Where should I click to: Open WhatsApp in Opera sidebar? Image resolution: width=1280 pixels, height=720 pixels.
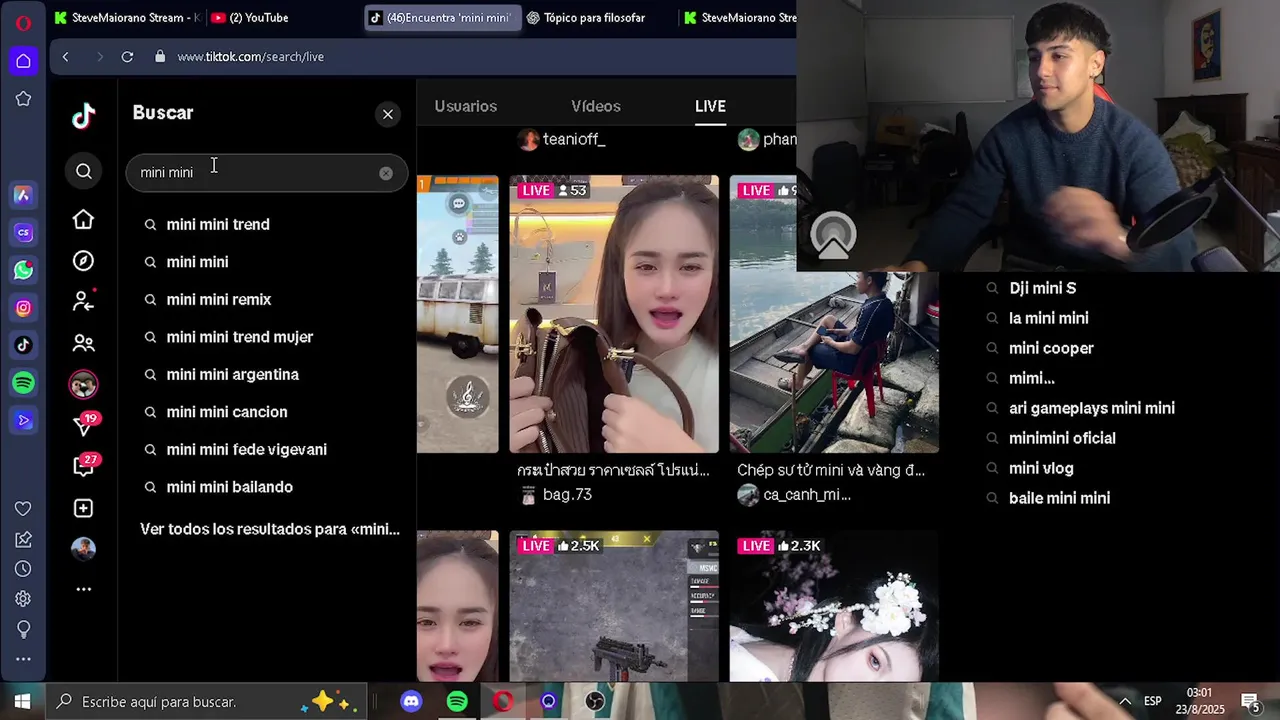point(23,270)
